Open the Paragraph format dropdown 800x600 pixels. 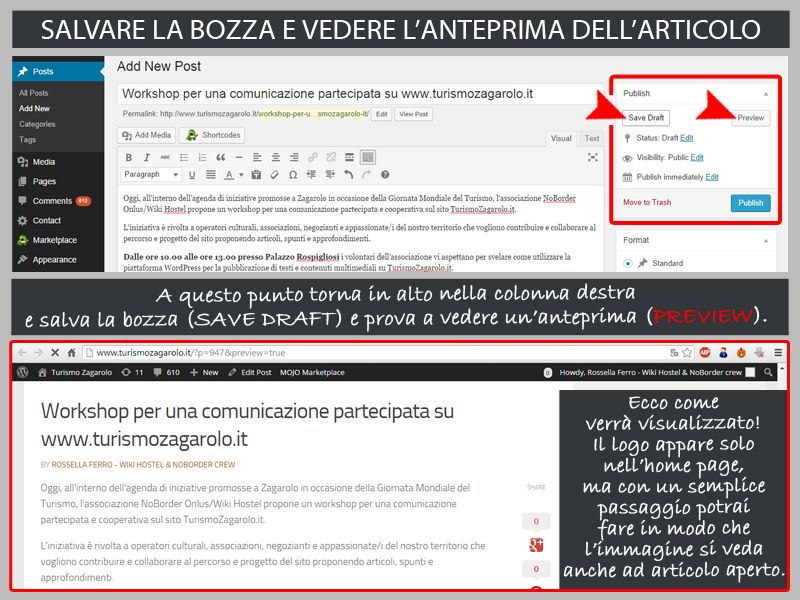pos(151,174)
